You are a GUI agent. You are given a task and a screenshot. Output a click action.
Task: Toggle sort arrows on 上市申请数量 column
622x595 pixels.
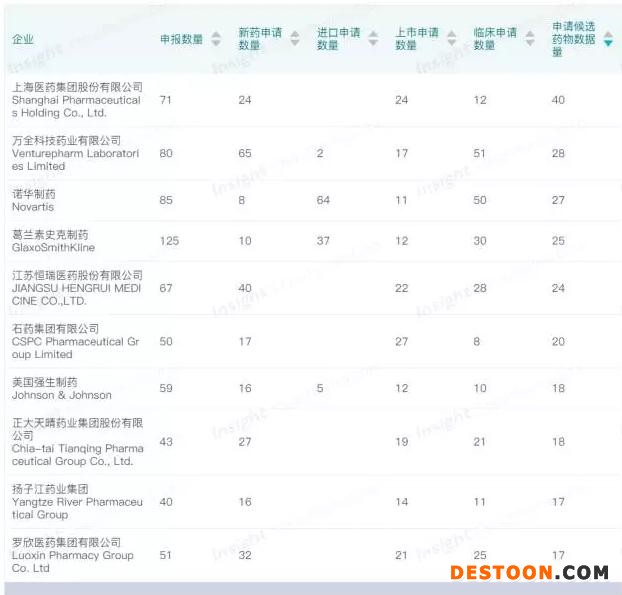pyautogui.click(x=451, y=39)
